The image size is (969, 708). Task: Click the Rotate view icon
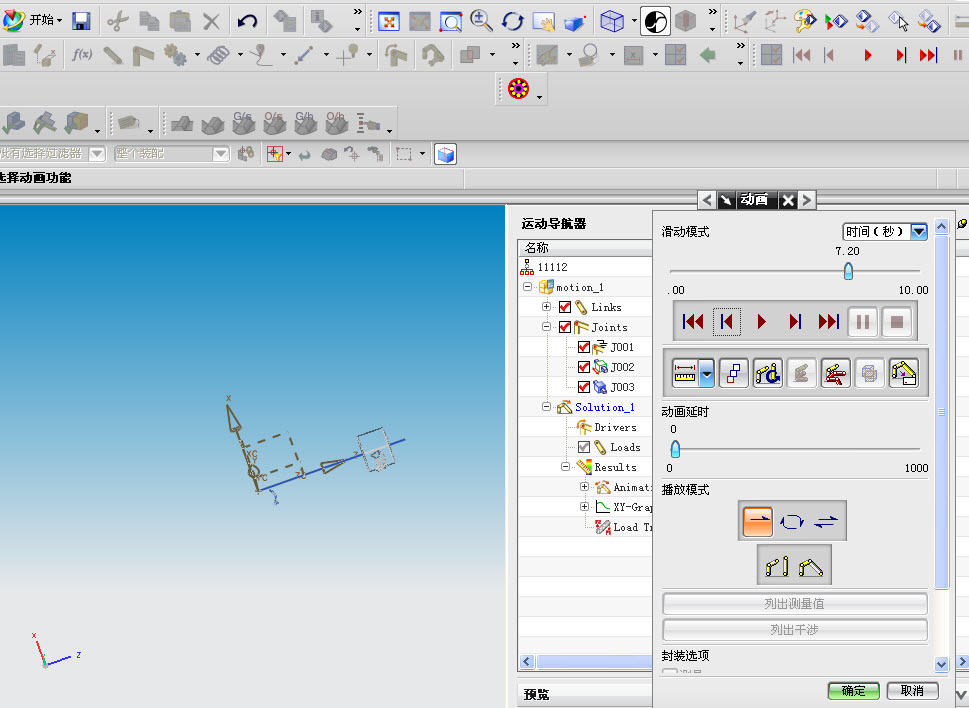point(512,22)
